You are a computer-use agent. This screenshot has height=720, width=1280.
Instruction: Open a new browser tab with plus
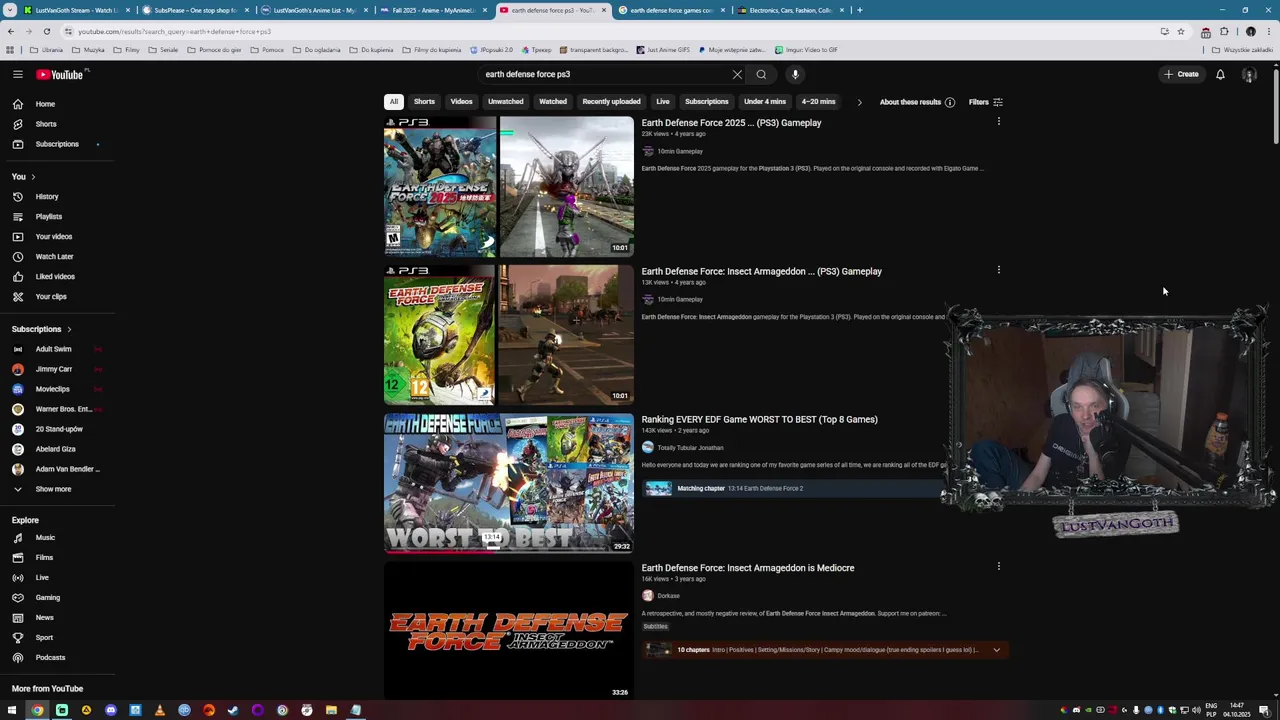pyautogui.click(x=859, y=10)
